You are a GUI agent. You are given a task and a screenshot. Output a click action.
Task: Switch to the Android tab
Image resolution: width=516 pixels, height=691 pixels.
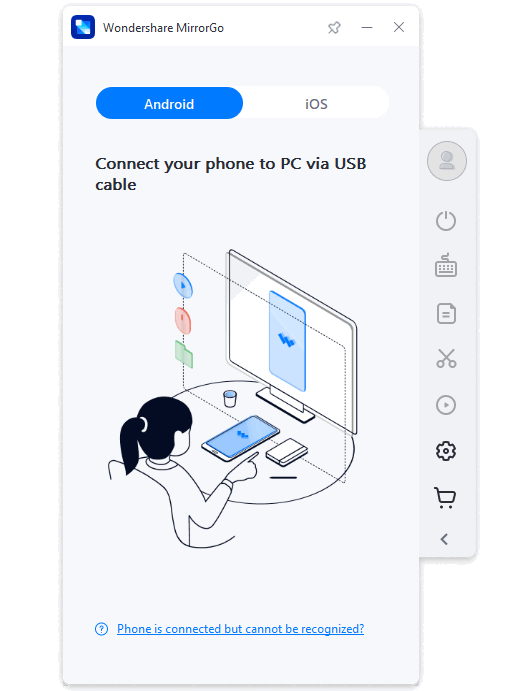point(169,103)
